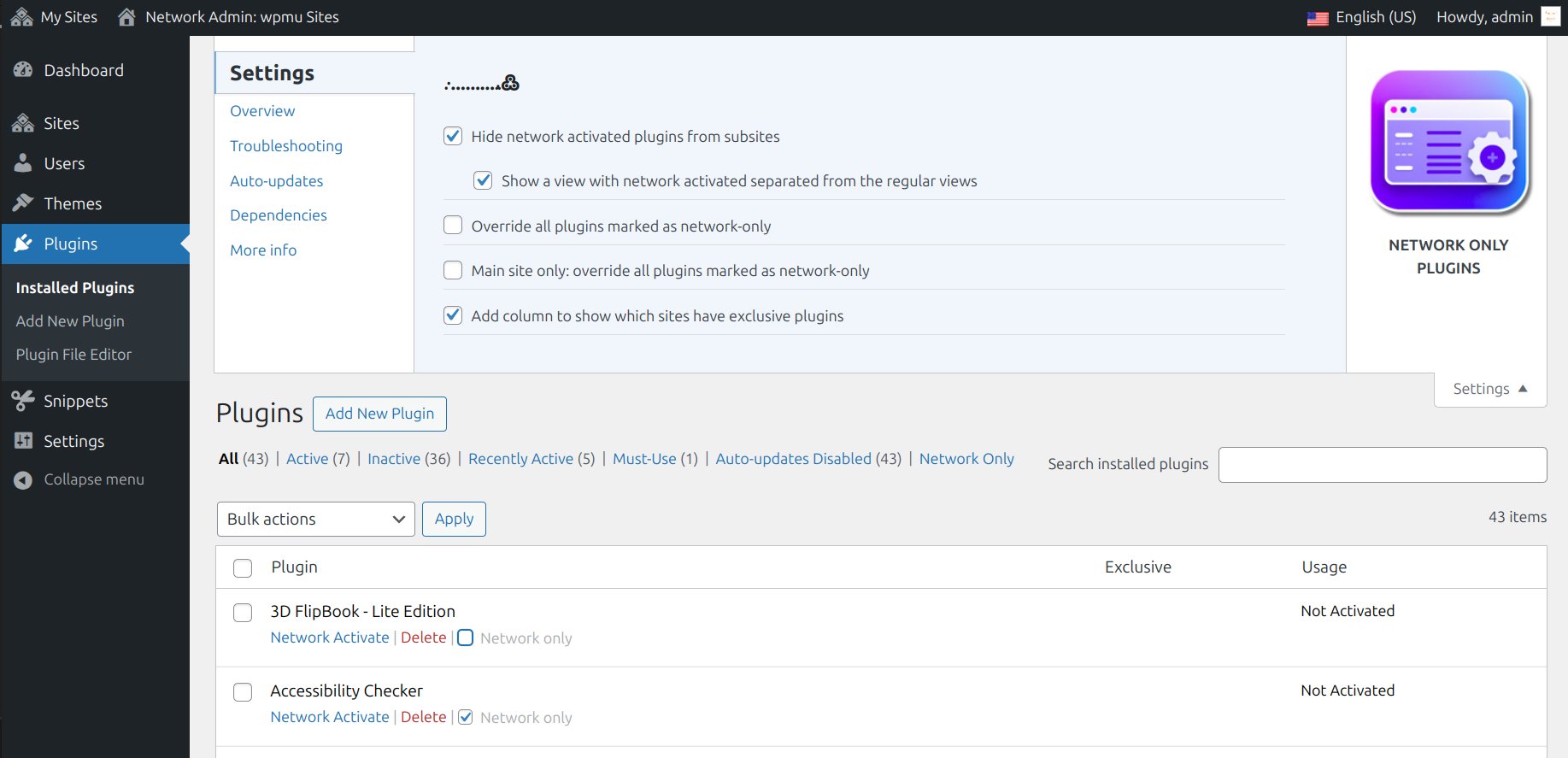
Task: Filter plugins by Network Only view
Action: click(x=966, y=459)
